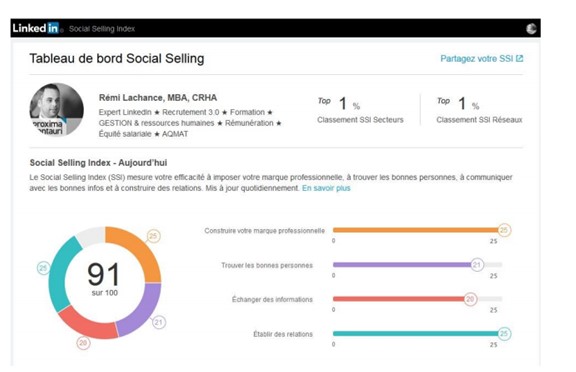Open the En savoir plus link
The width and height of the screenshot is (576, 372).
point(326,188)
